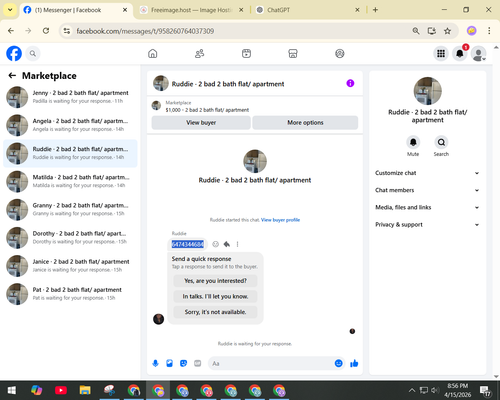Reload the page
This screenshot has width=500, height=400.
(46, 31)
